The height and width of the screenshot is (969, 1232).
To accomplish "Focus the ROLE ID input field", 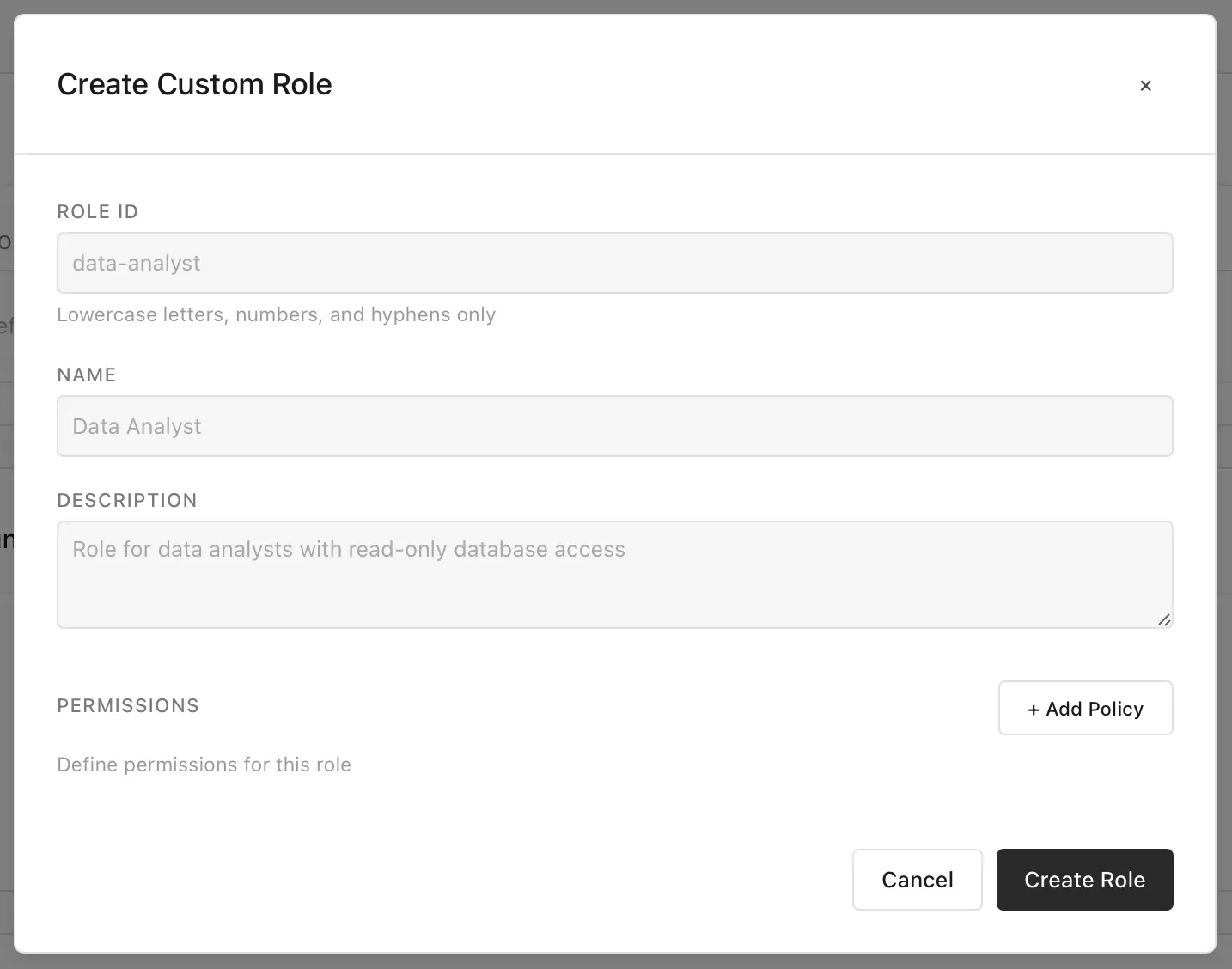I will pyautogui.click(x=614, y=263).
